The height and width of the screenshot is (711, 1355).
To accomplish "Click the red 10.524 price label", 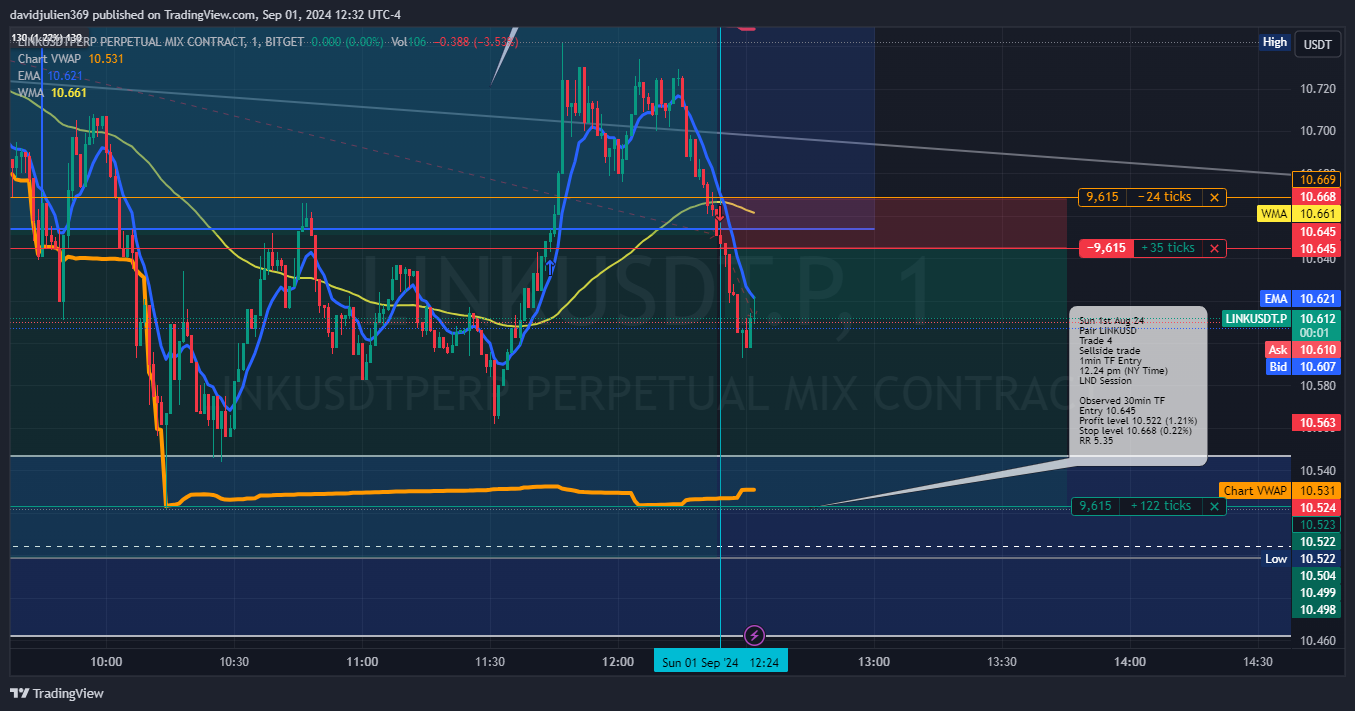I will (1315, 508).
